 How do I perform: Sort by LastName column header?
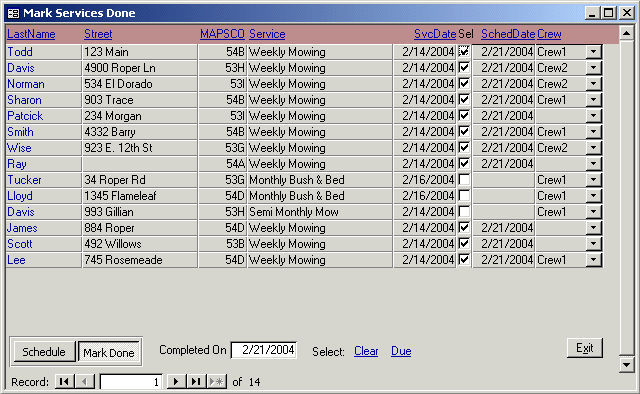(x=31, y=34)
